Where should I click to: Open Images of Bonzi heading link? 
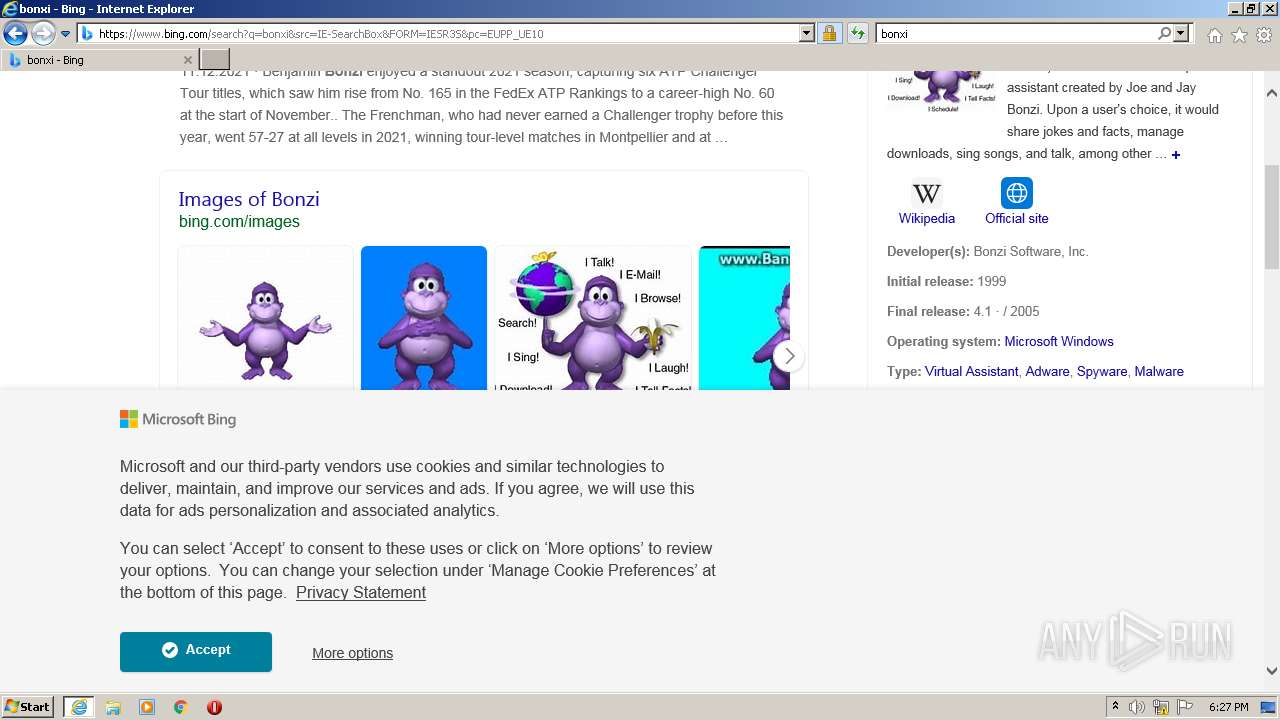249,199
